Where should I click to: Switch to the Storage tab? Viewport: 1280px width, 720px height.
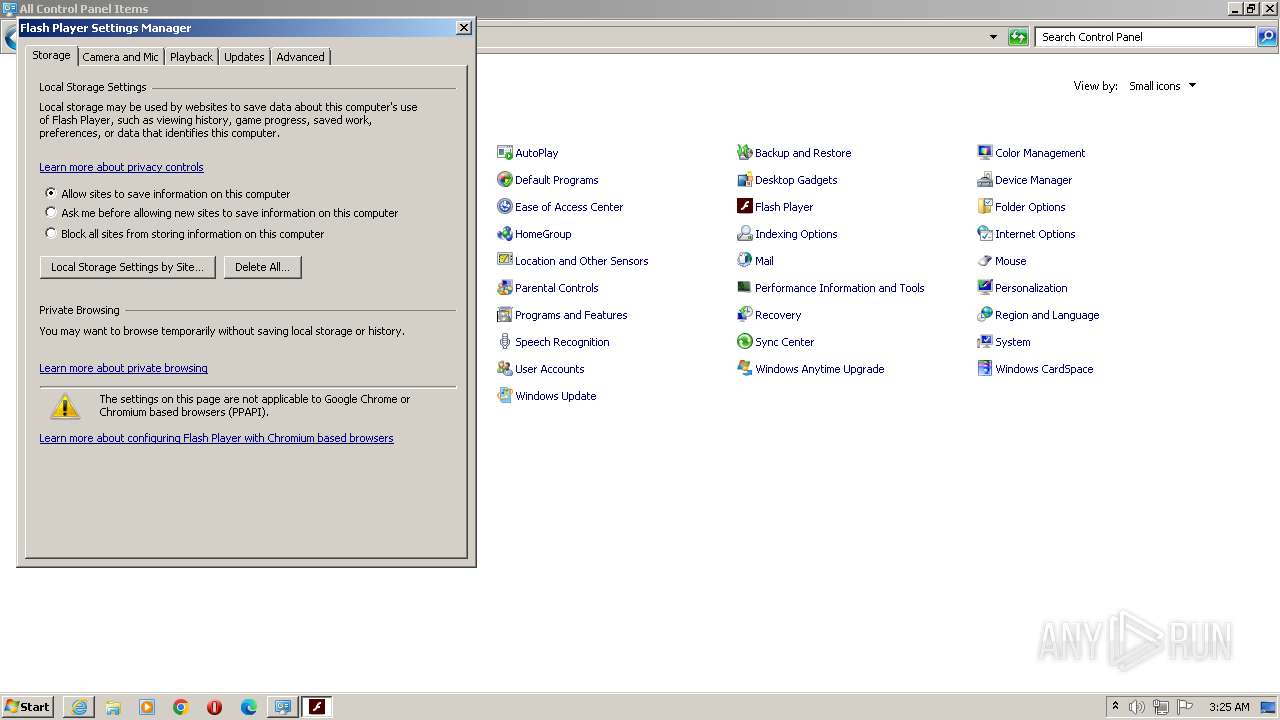(x=51, y=56)
